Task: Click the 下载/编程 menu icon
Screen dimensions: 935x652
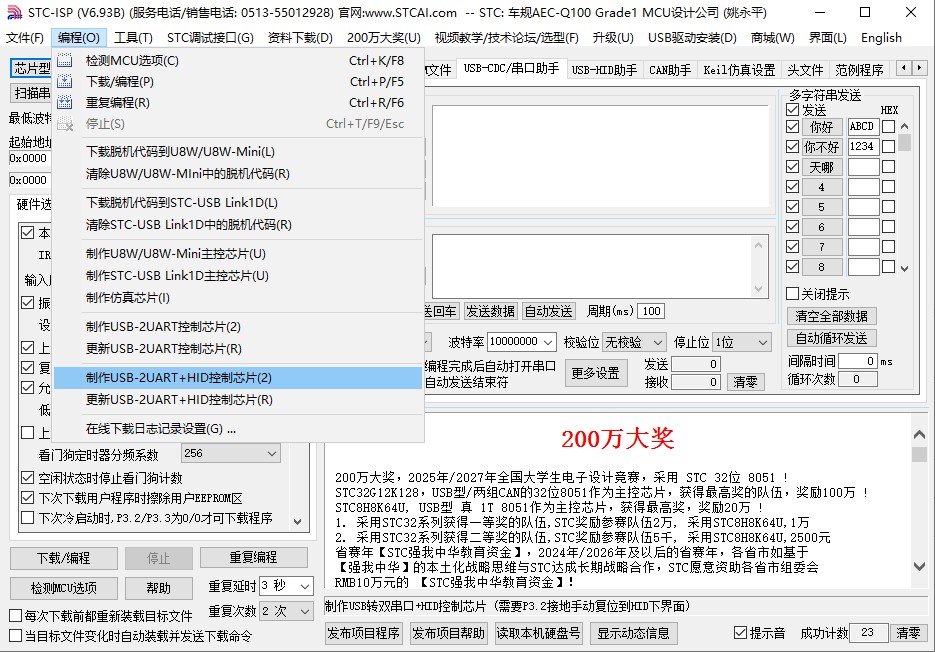Action: (x=64, y=81)
